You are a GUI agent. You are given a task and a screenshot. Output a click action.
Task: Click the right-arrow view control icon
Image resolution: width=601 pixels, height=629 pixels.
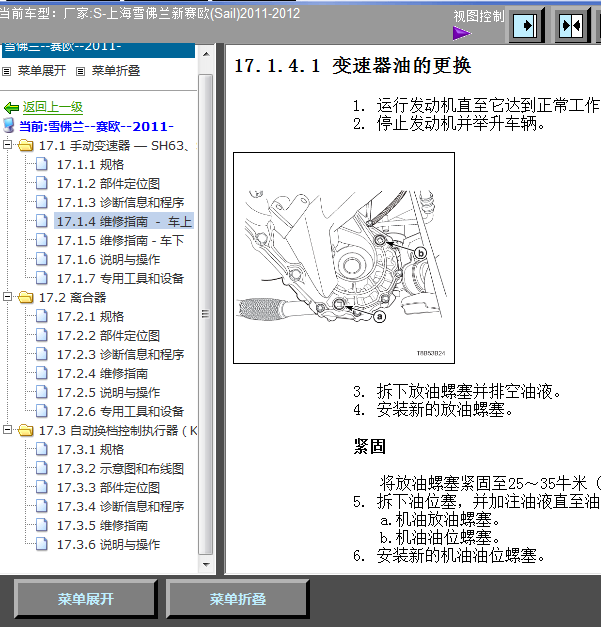[x=526, y=26]
